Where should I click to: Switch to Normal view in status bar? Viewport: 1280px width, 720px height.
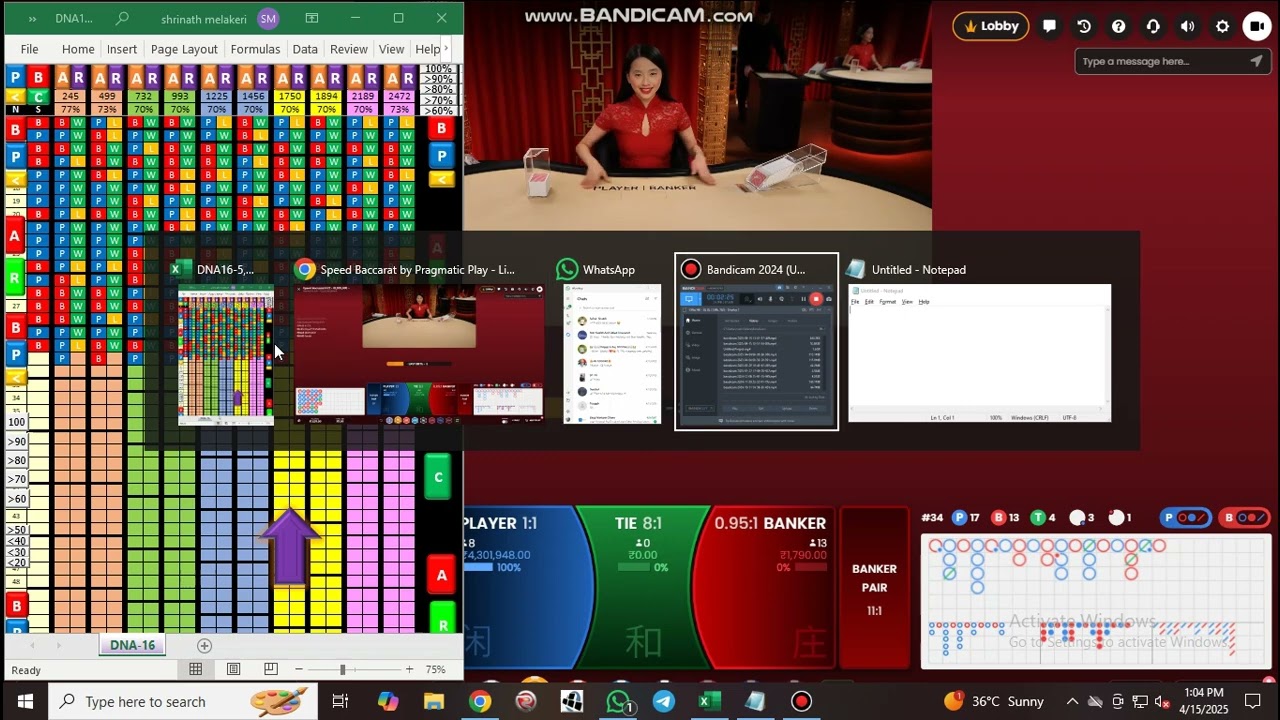[x=196, y=669]
